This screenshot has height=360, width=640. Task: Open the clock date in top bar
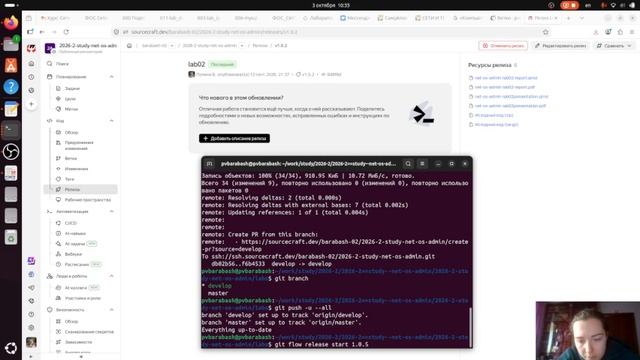coord(331,5)
